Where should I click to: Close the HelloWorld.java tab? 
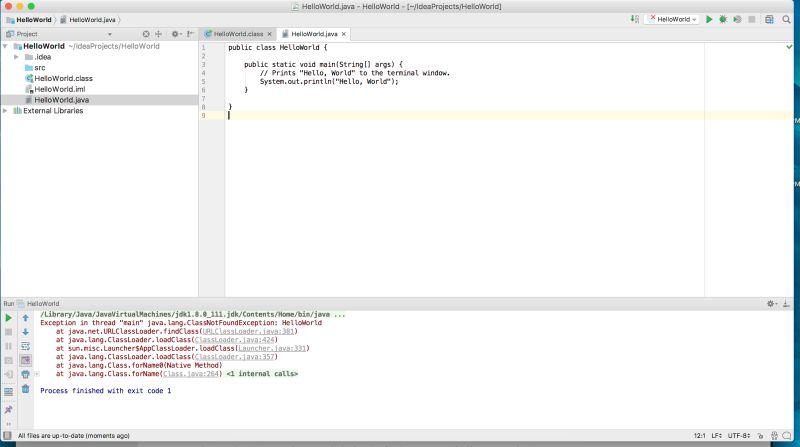pos(344,34)
